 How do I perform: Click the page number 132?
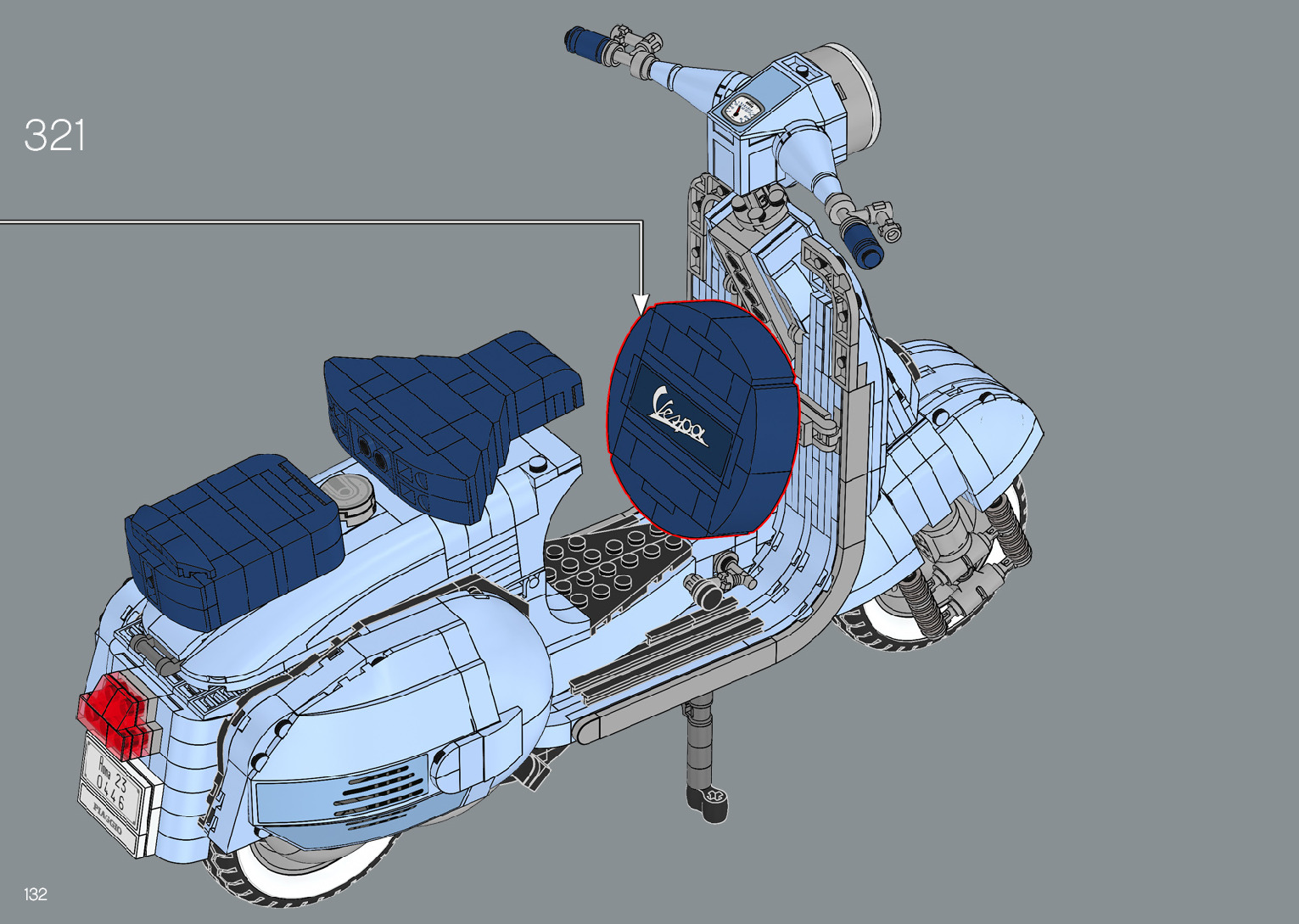click(36, 893)
